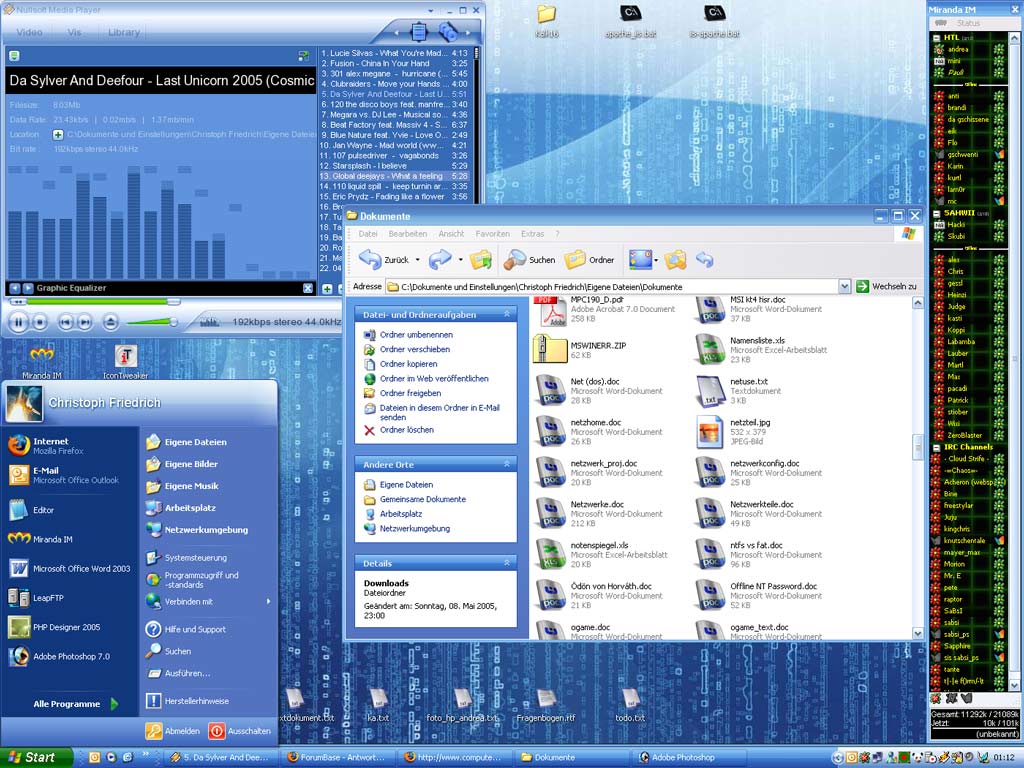Select contact andrea in Miranda IM
Image resolution: width=1024 pixels, height=768 pixels.
(958, 50)
